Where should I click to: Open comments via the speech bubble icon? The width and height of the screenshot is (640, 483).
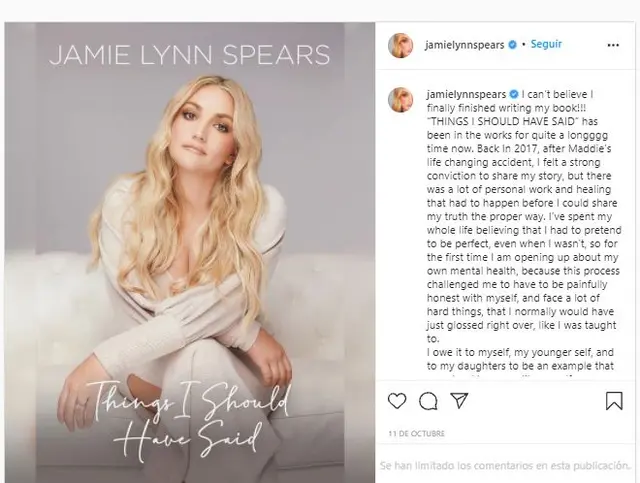pos(428,401)
